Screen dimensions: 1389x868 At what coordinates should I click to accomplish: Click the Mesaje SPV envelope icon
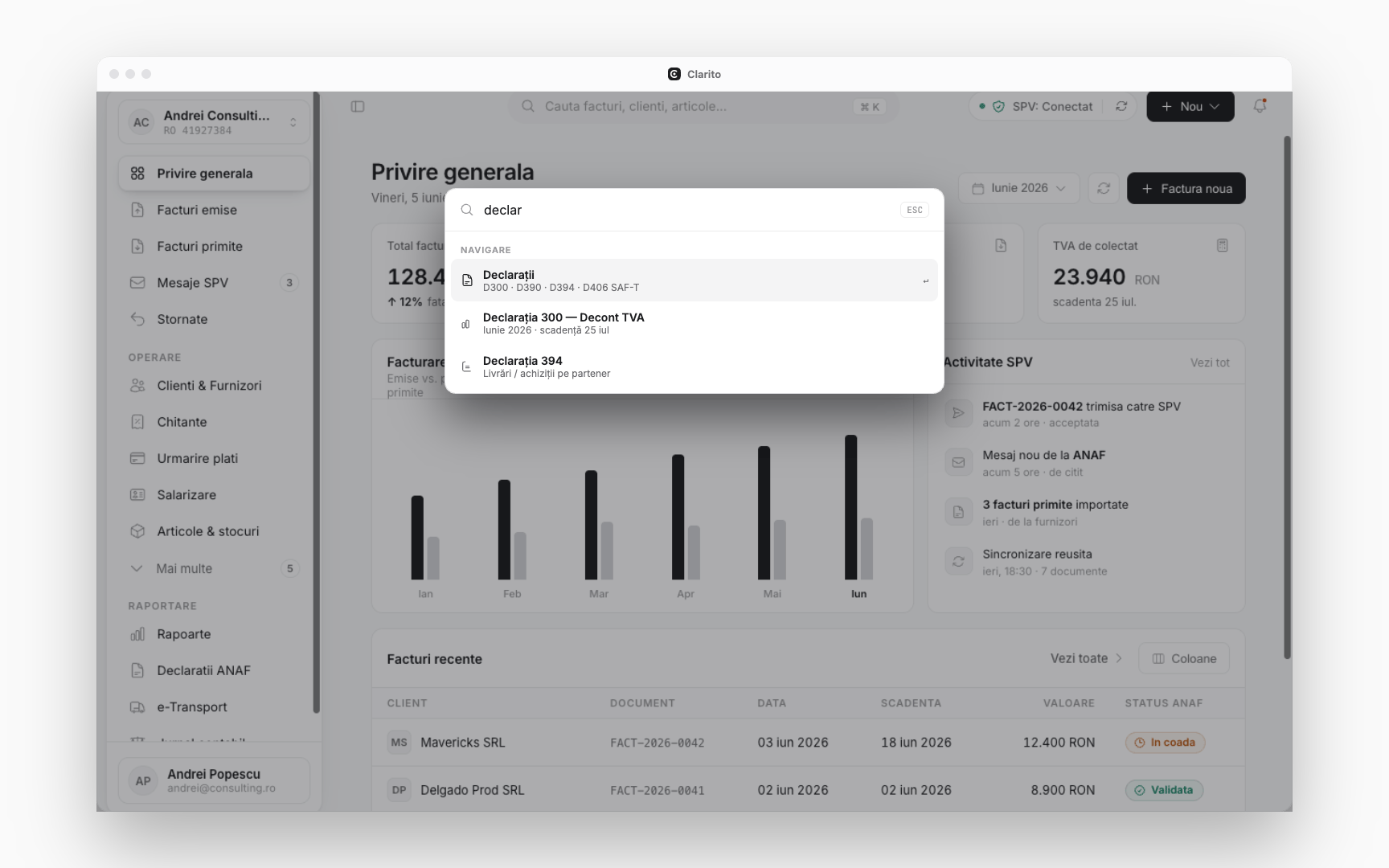point(137,283)
